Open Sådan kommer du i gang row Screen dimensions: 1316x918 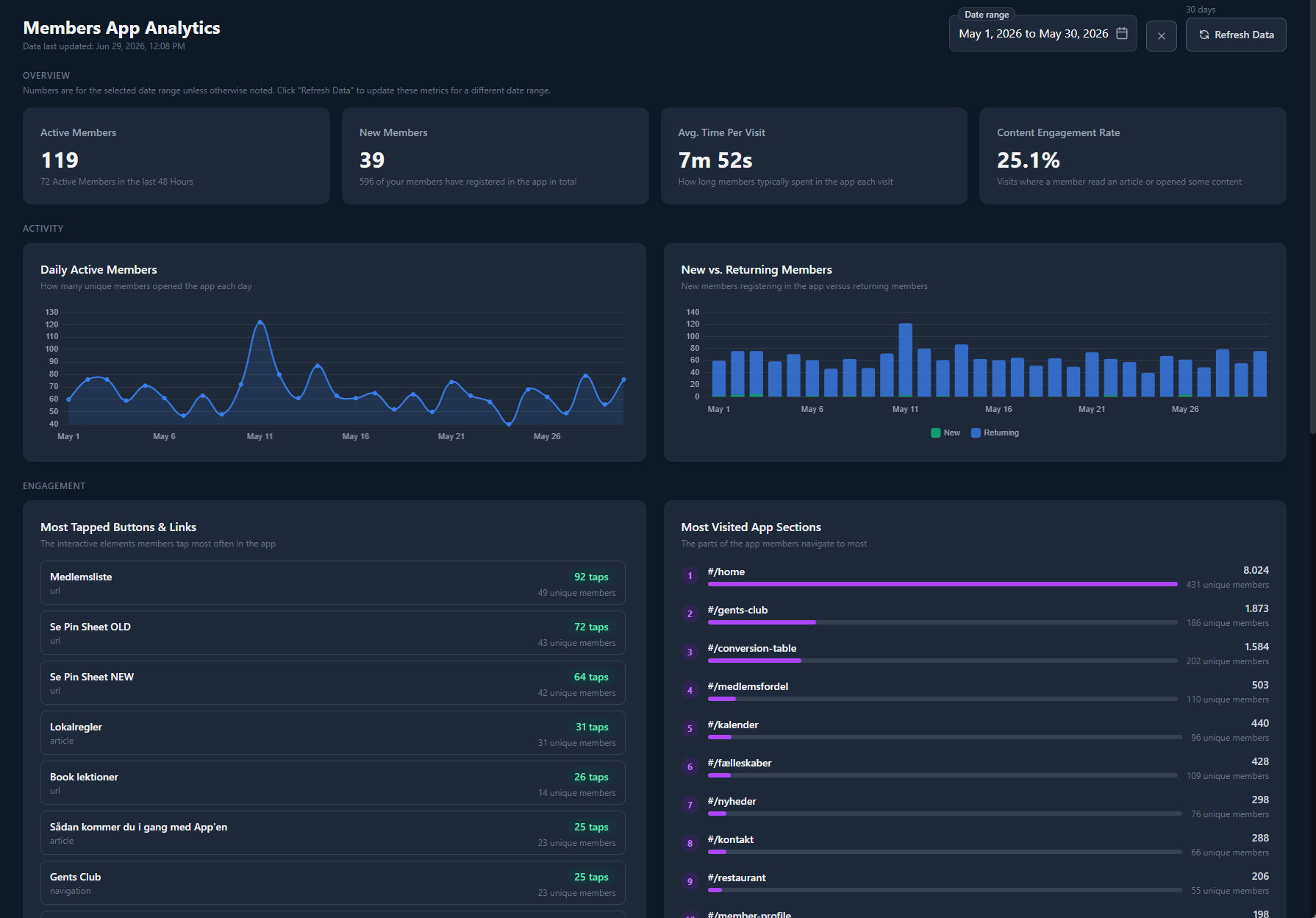coord(333,833)
